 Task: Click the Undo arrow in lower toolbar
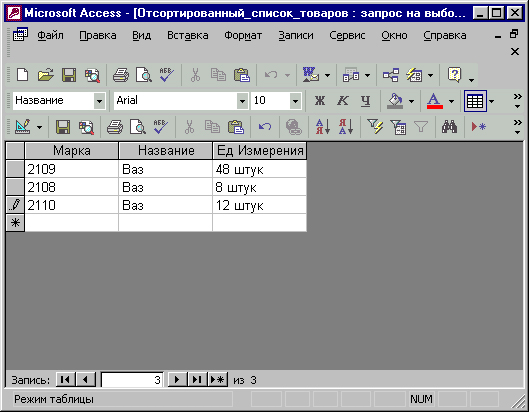(265, 127)
